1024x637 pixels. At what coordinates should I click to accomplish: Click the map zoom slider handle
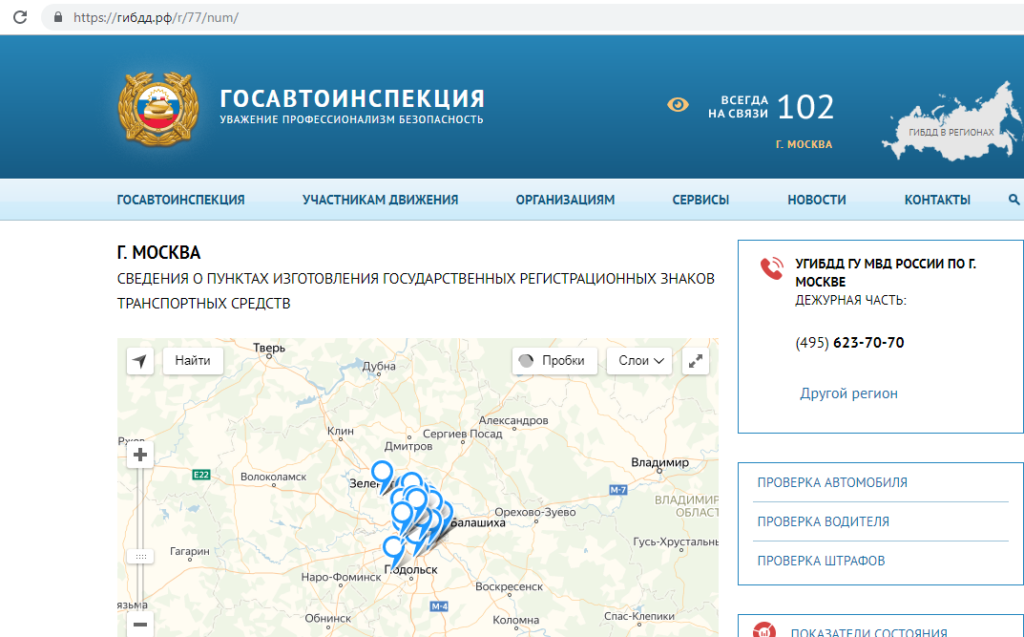tap(140, 557)
